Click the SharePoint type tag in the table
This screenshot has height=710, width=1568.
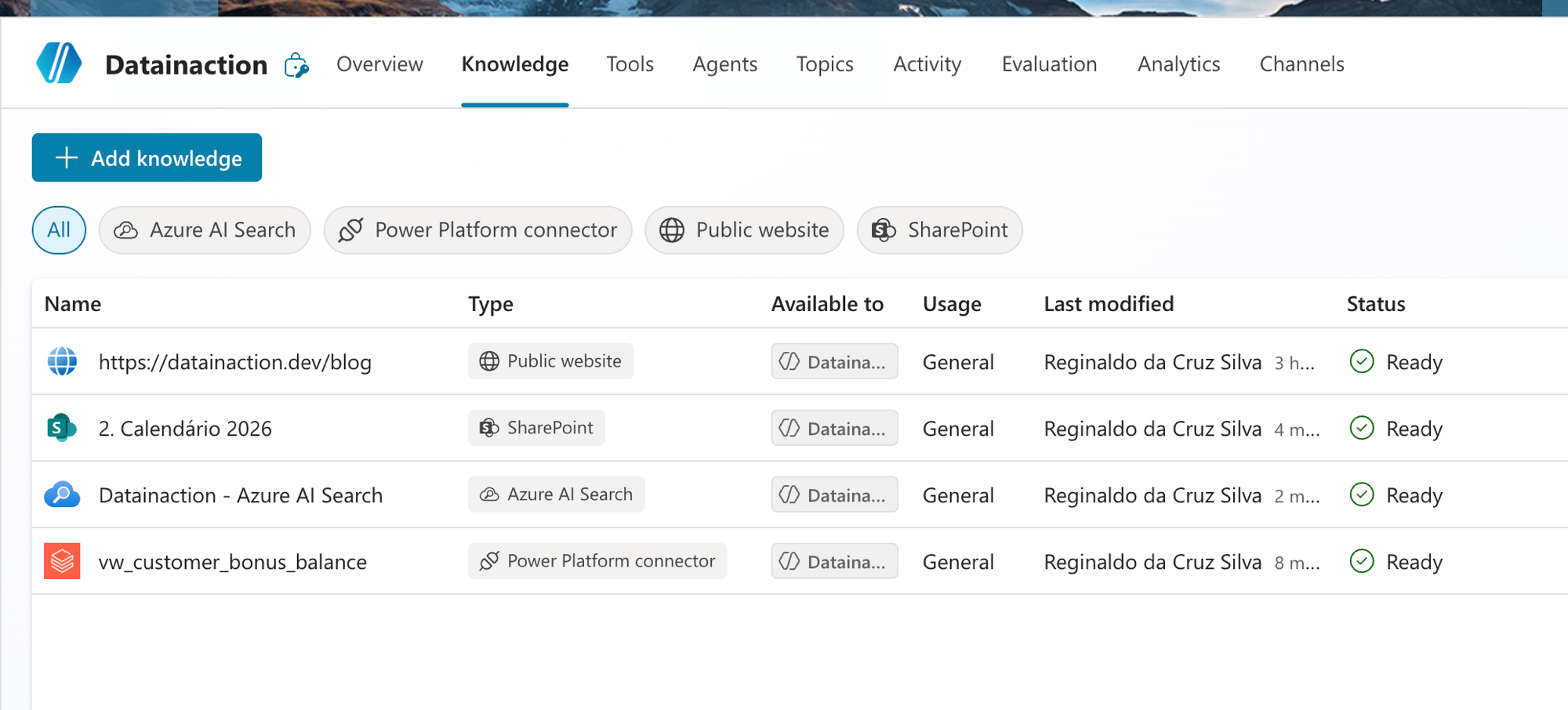click(536, 428)
